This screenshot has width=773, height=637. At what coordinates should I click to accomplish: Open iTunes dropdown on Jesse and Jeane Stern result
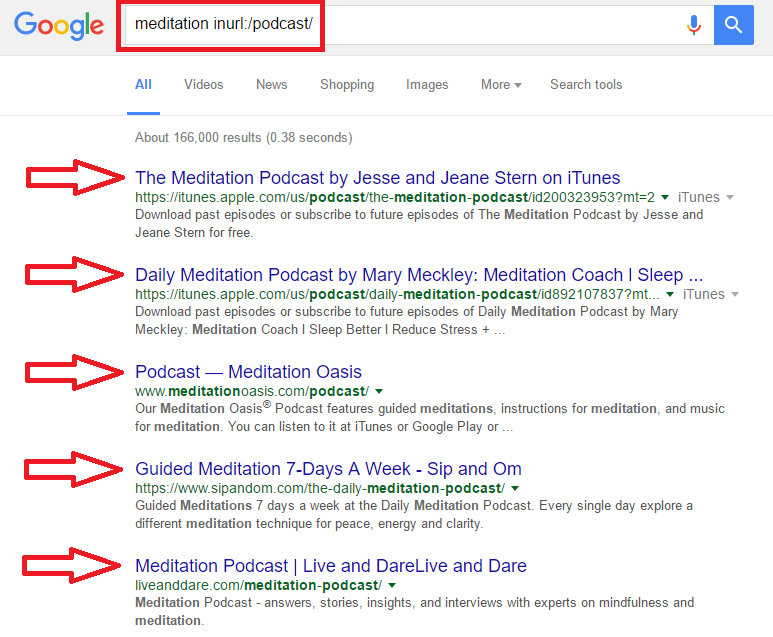coord(705,197)
